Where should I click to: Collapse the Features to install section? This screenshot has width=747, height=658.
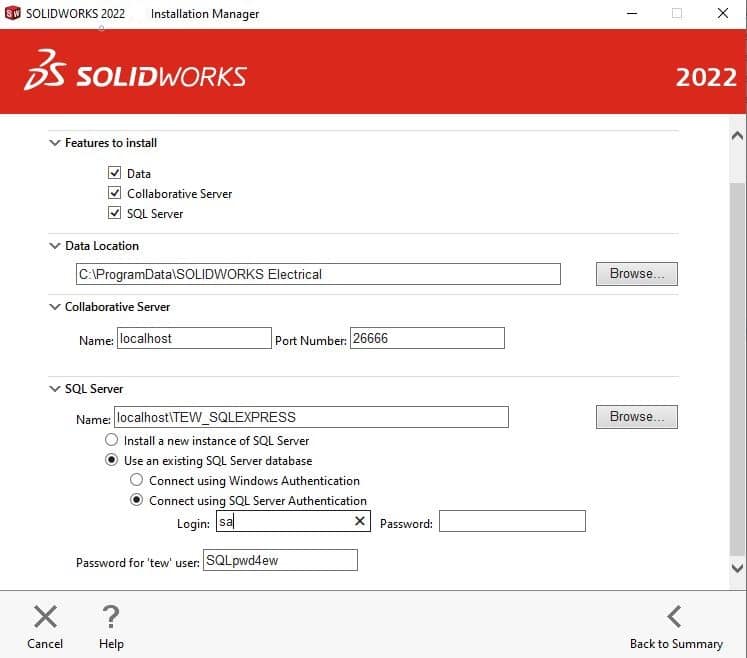pos(55,142)
